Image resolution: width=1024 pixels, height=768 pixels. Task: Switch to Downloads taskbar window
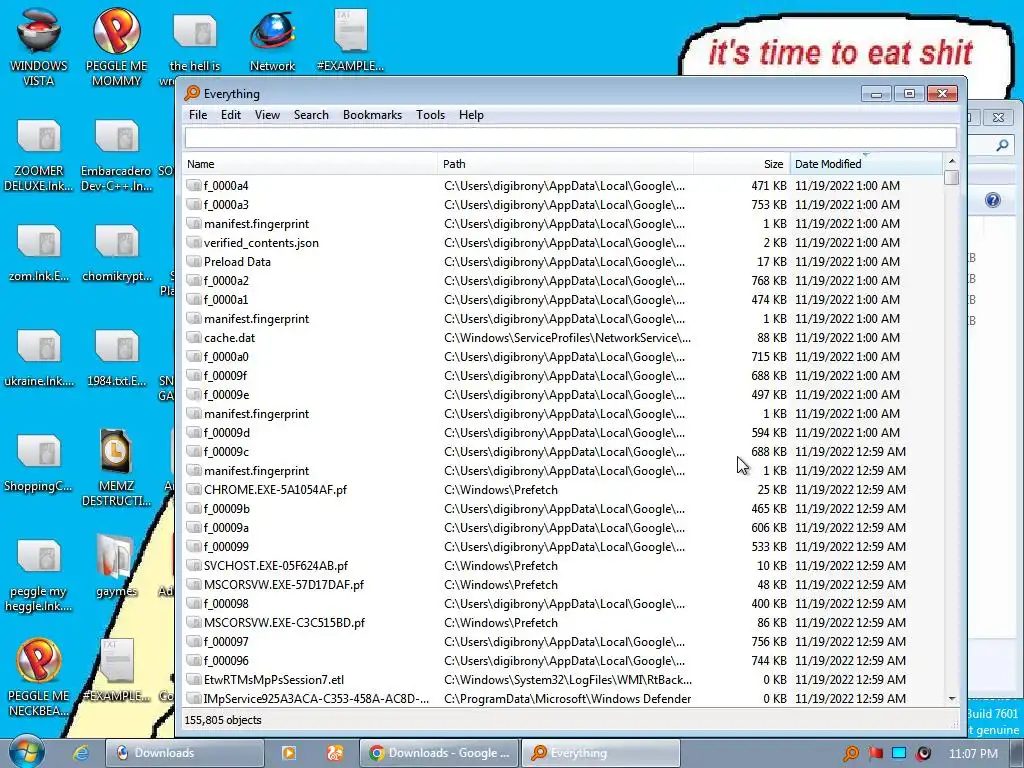[x=185, y=753]
